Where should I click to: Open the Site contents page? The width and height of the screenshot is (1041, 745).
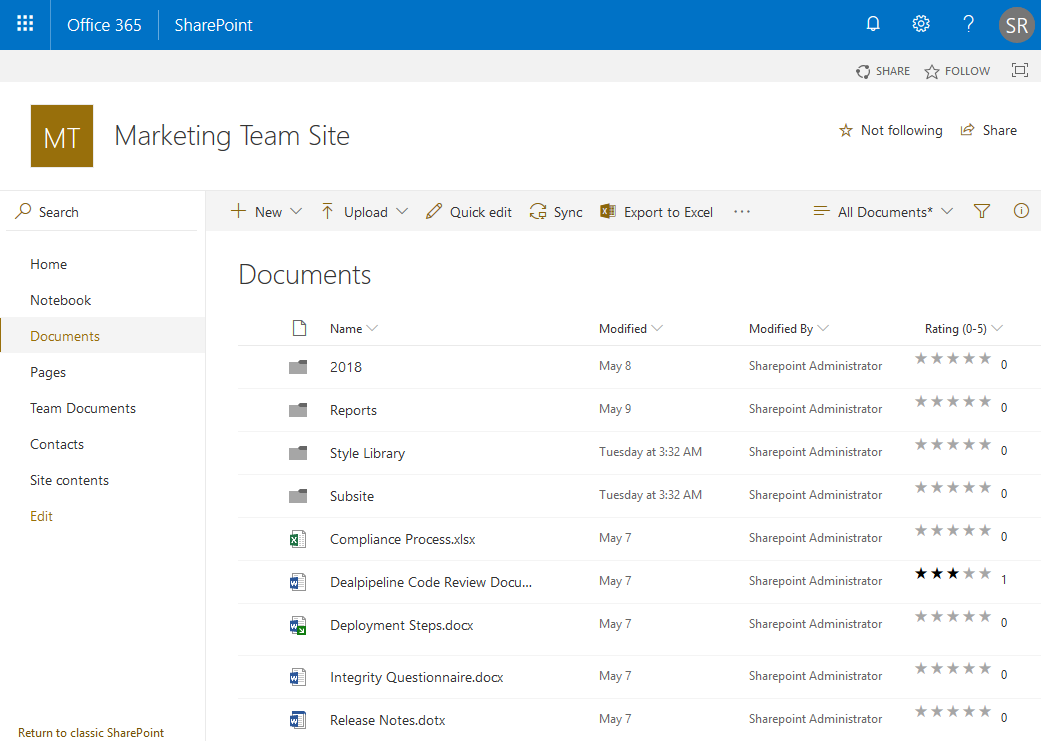click(x=69, y=479)
